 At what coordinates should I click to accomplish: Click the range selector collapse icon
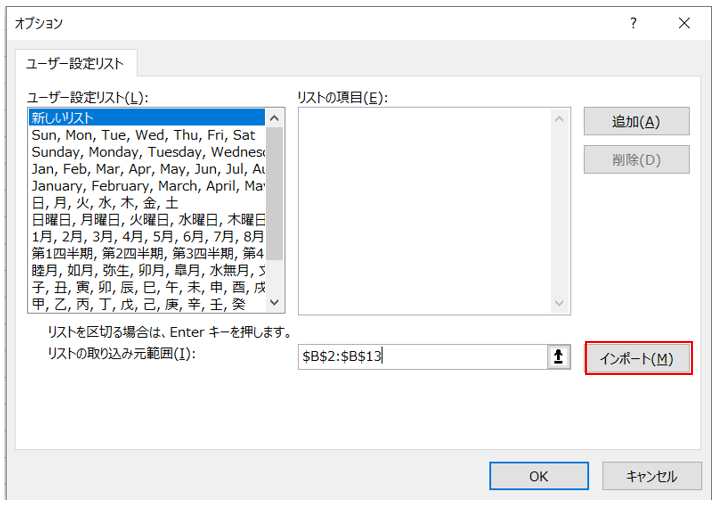[x=560, y=358]
